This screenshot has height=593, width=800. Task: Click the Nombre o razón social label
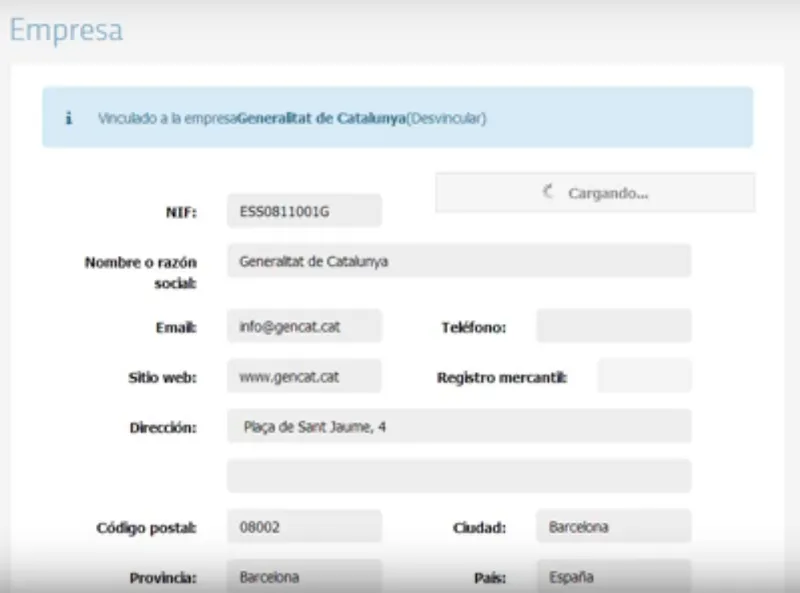[x=140, y=272]
